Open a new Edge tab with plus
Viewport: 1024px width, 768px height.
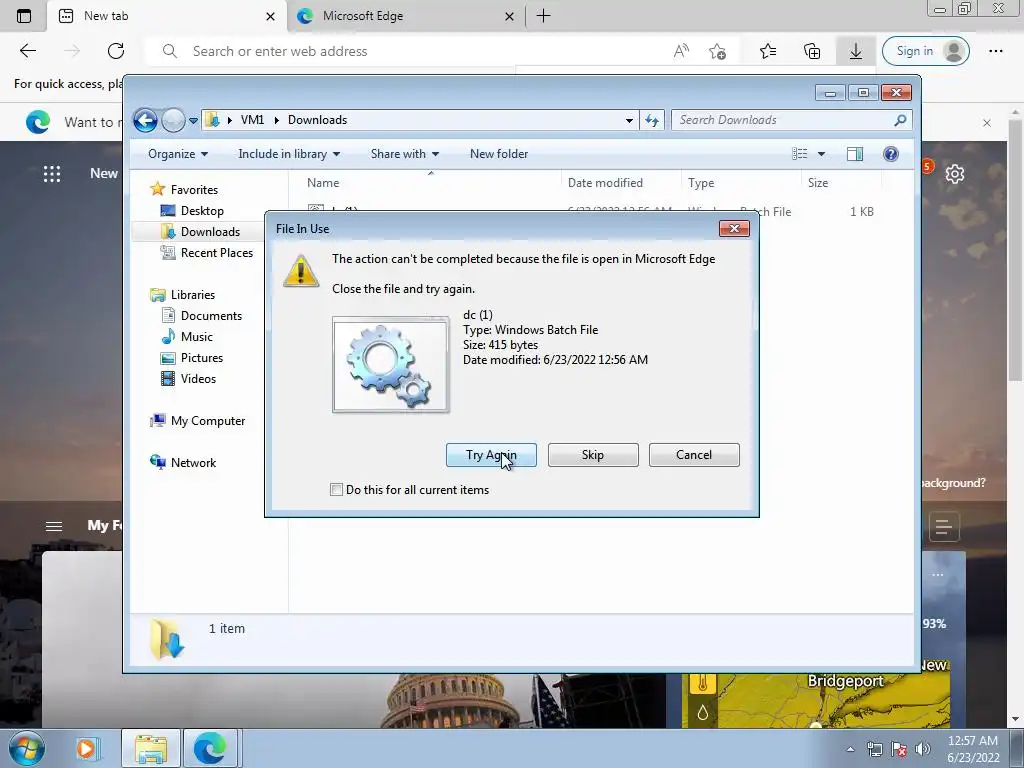coord(543,16)
